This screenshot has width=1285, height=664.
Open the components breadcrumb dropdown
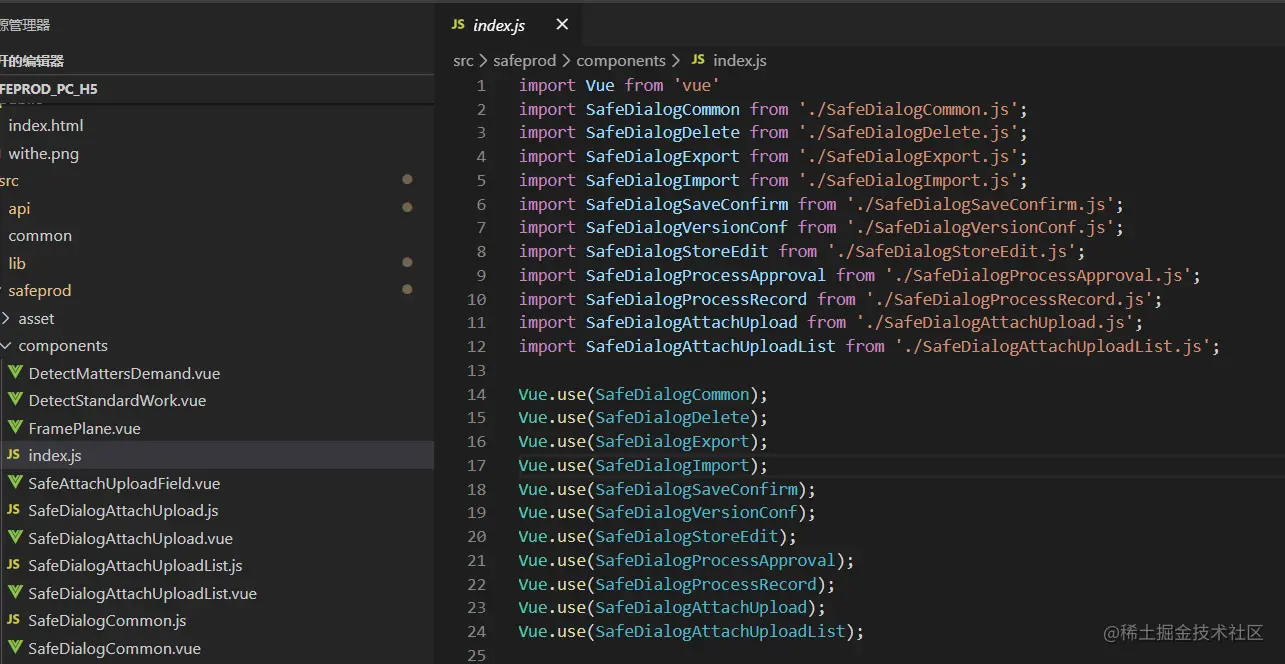pos(620,61)
